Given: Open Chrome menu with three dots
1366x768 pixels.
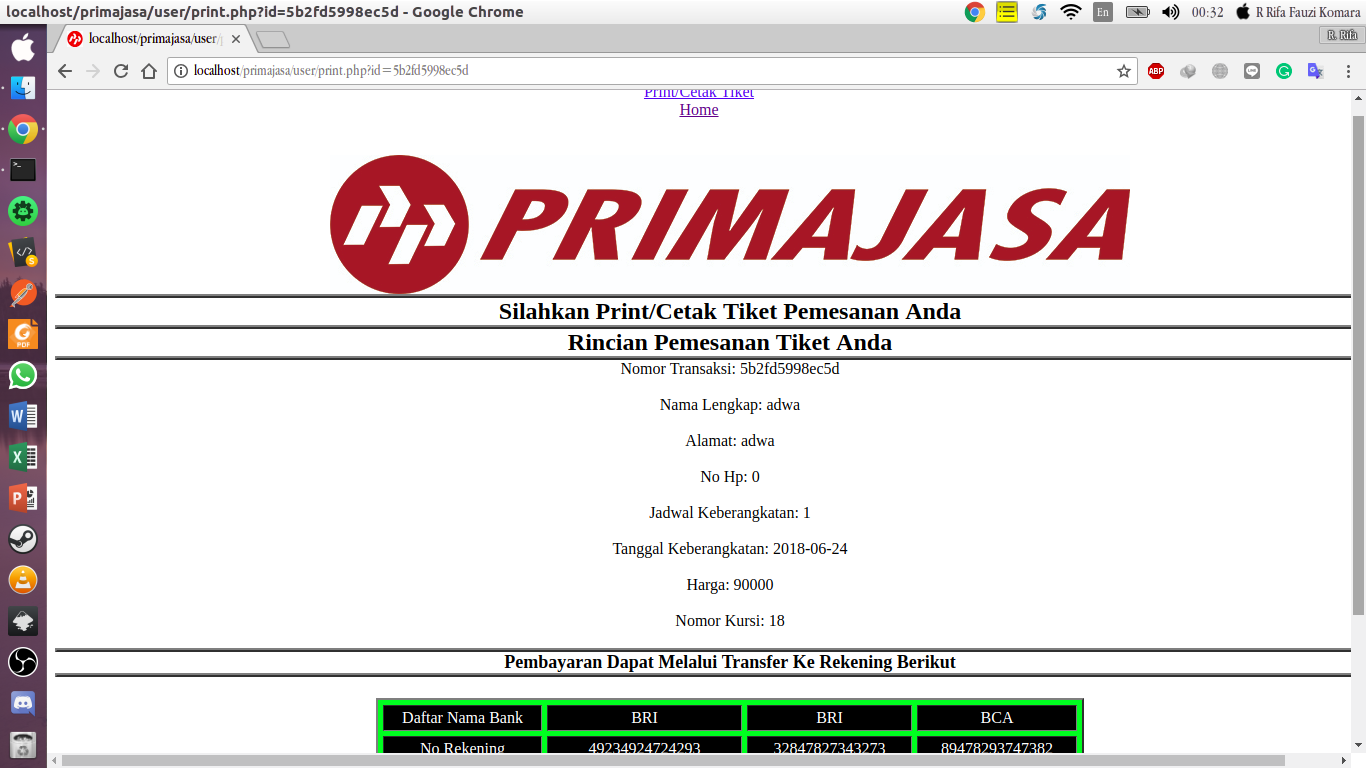Looking at the screenshot, I should [1346, 71].
